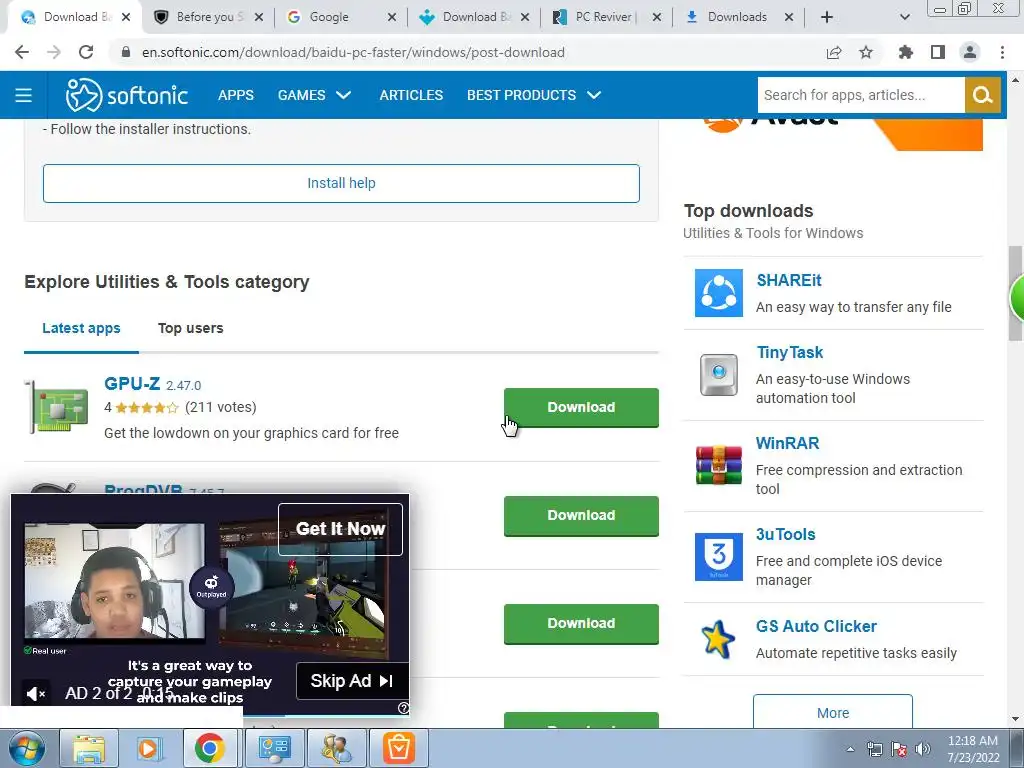Switch to the Google browser tab
Screen dimensions: 1024x768
pos(329,17)
